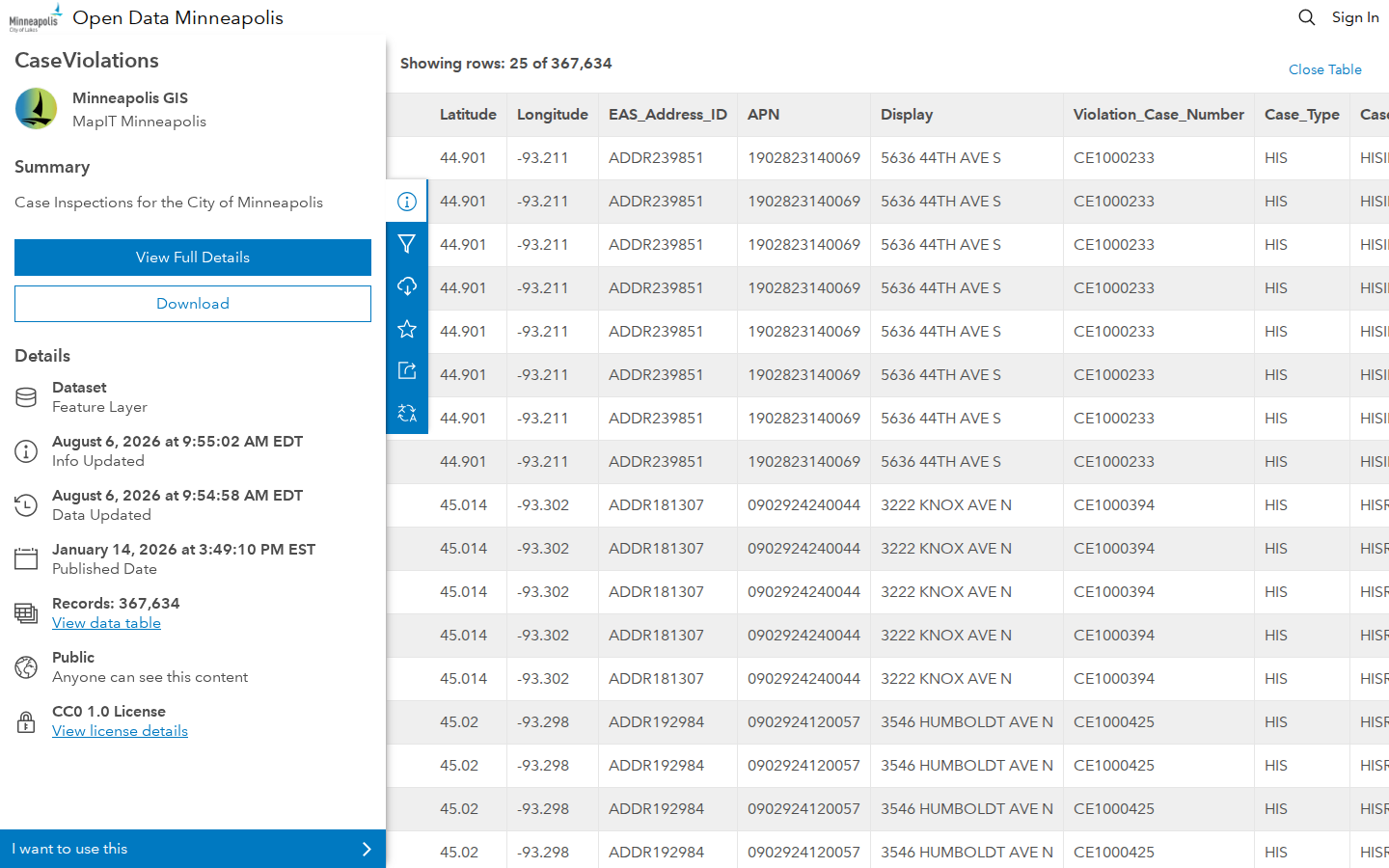
Task: Click the CaseViolations dataset title
Action: (87, 61)
